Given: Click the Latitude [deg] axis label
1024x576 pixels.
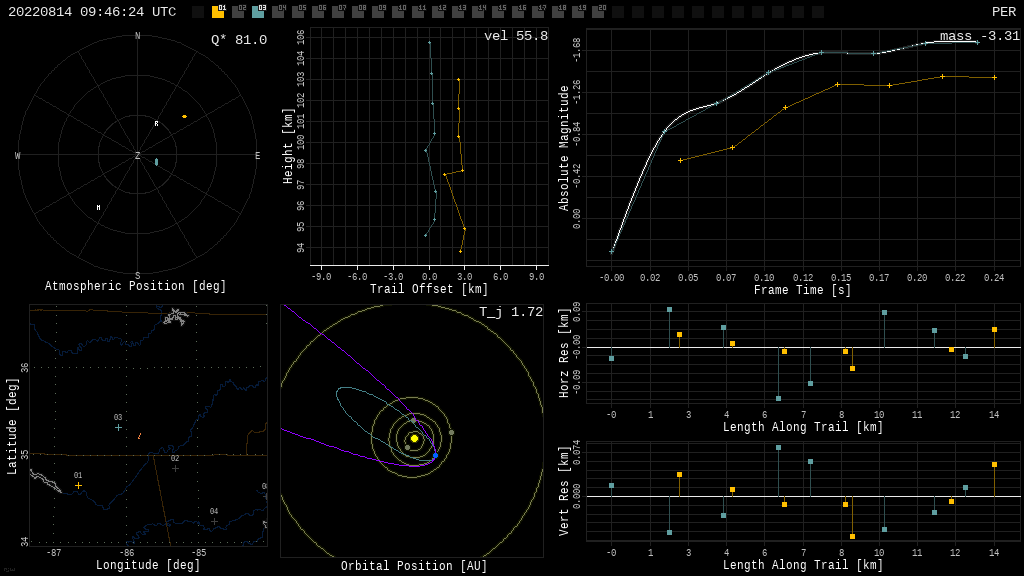Looking at the screenshot, I should [12, 426].
